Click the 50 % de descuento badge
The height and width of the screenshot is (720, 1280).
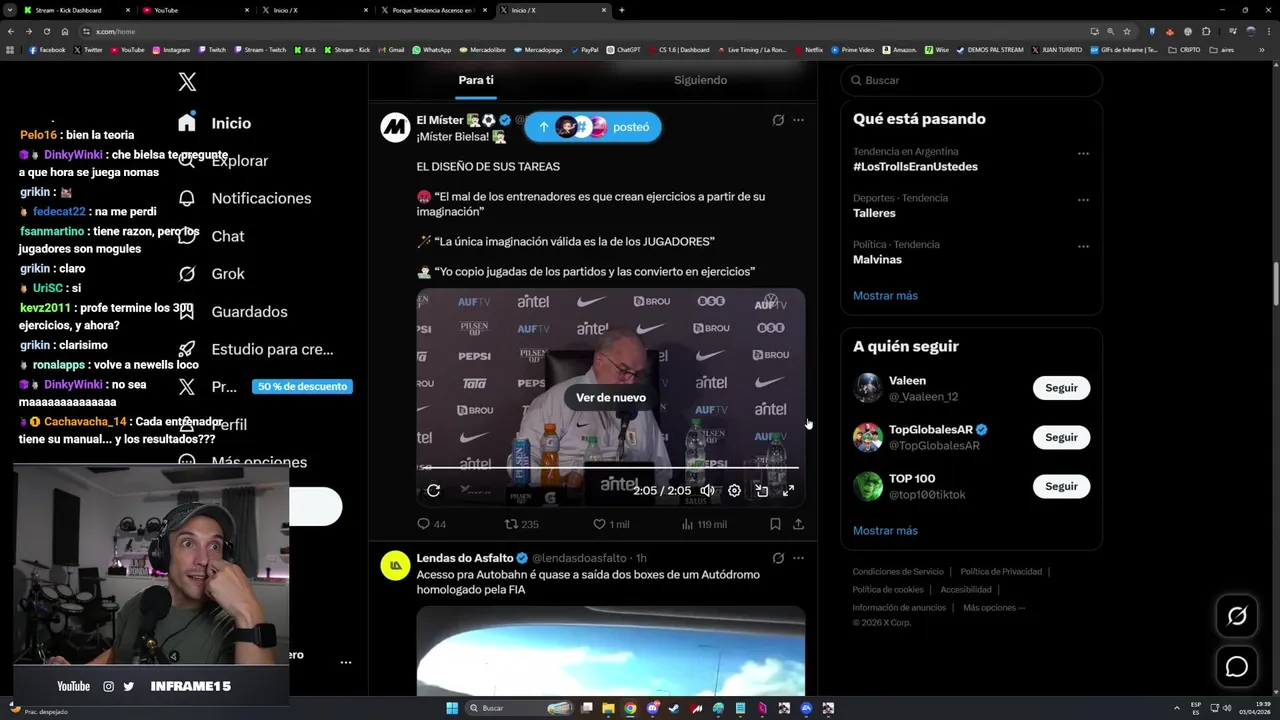[x=302, y=387]
